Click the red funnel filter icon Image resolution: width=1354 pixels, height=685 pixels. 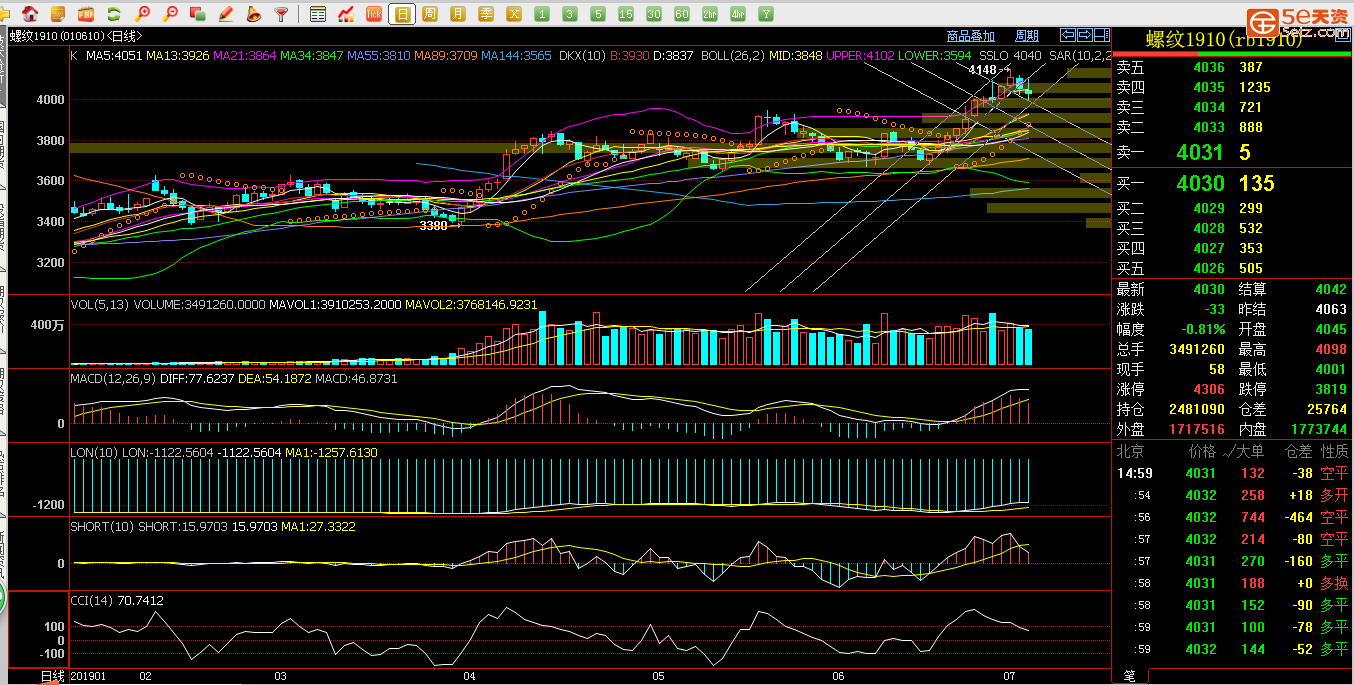click(x=282, y=14)
